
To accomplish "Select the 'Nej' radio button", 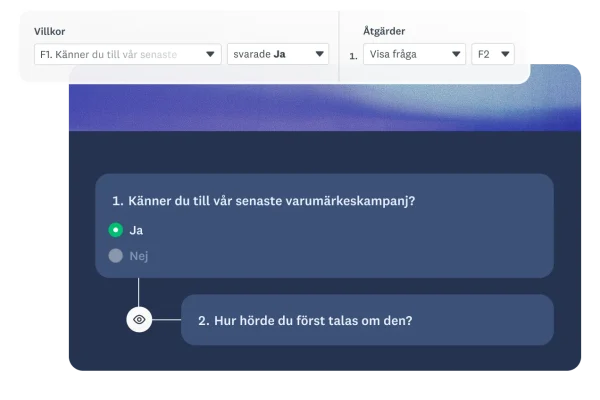I will tap(116, 256).
